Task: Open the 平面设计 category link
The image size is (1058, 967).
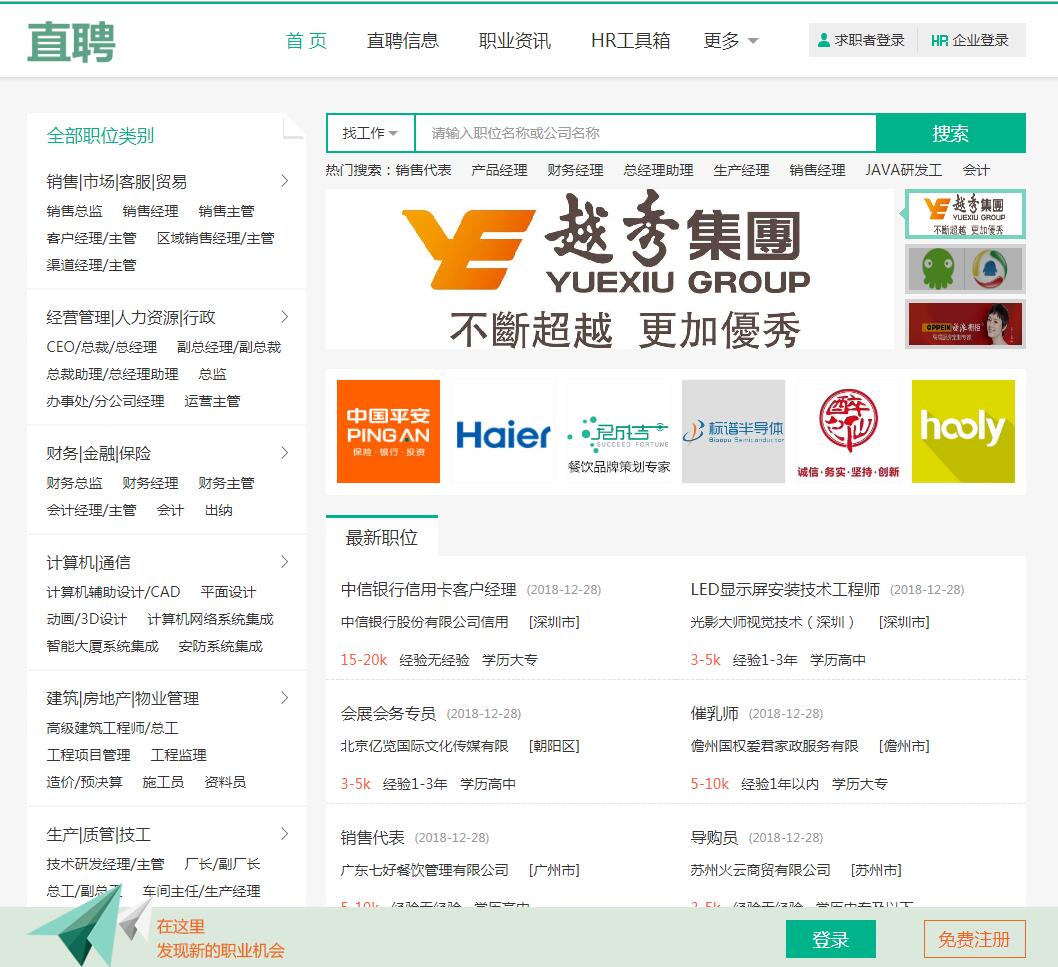Action: tap(228, 592)
